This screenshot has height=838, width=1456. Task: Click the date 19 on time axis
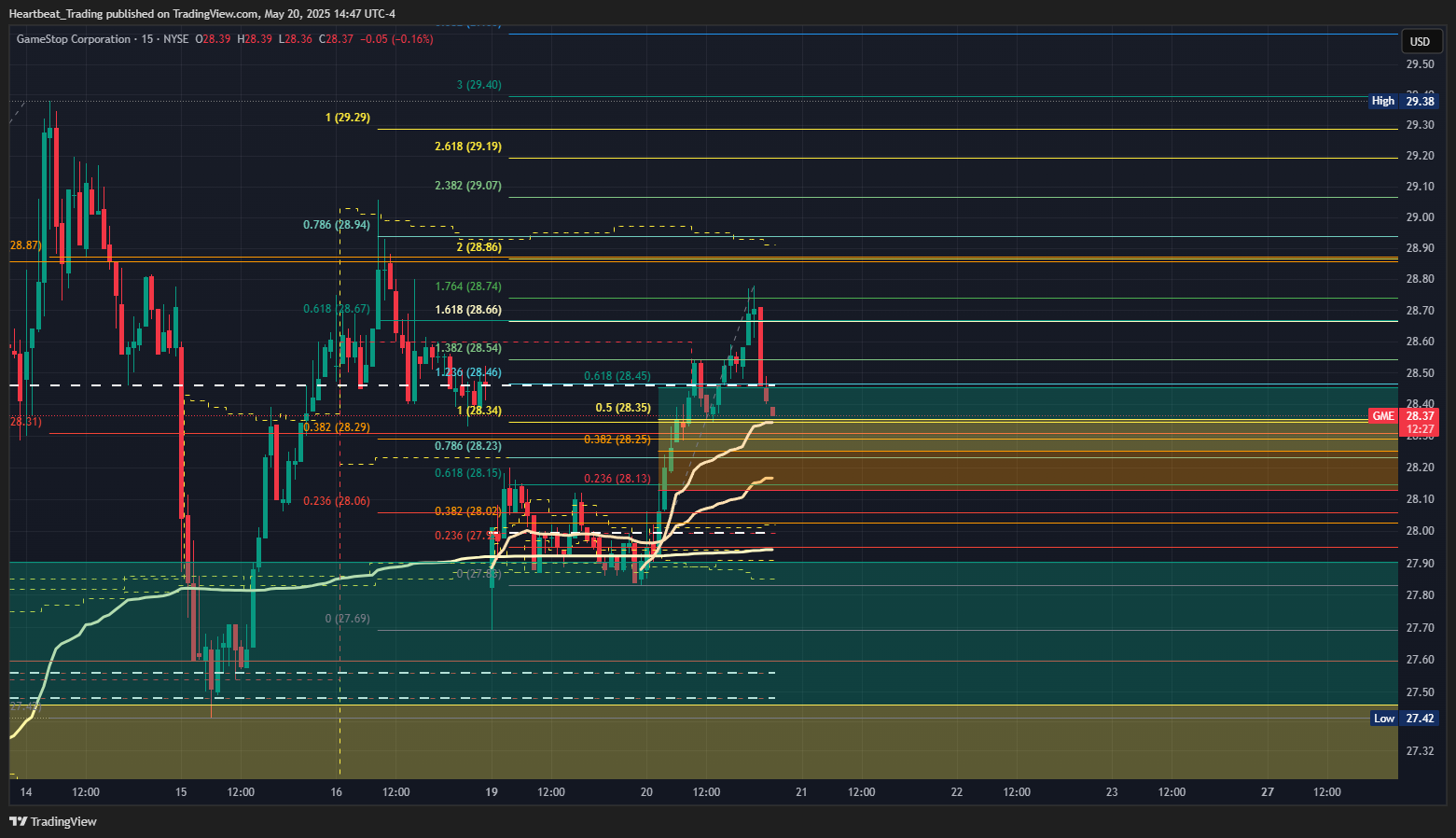pyautogui.click(x=492, y=792)
